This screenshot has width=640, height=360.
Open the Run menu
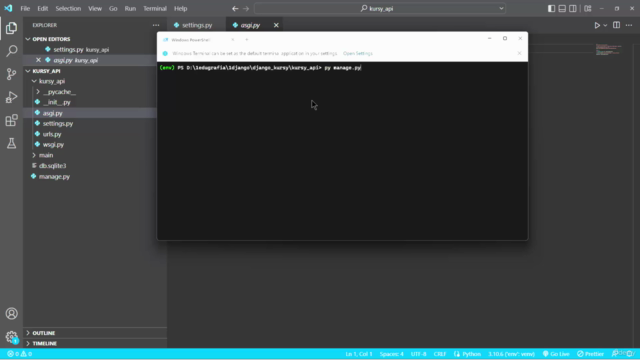[x=130, y=9]
